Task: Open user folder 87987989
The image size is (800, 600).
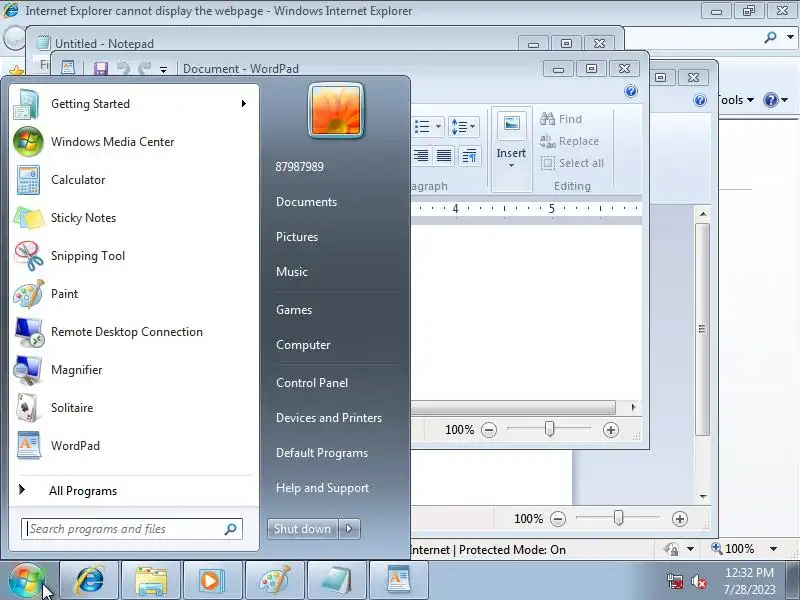Action: click(x=299, y=167)
